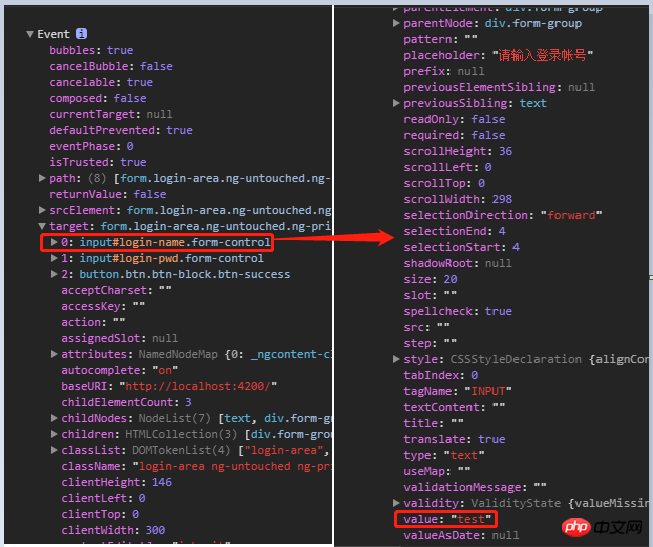653x547 pixels.
Task: Click the previousElementSibling: null line
Action: click(499, 87)
